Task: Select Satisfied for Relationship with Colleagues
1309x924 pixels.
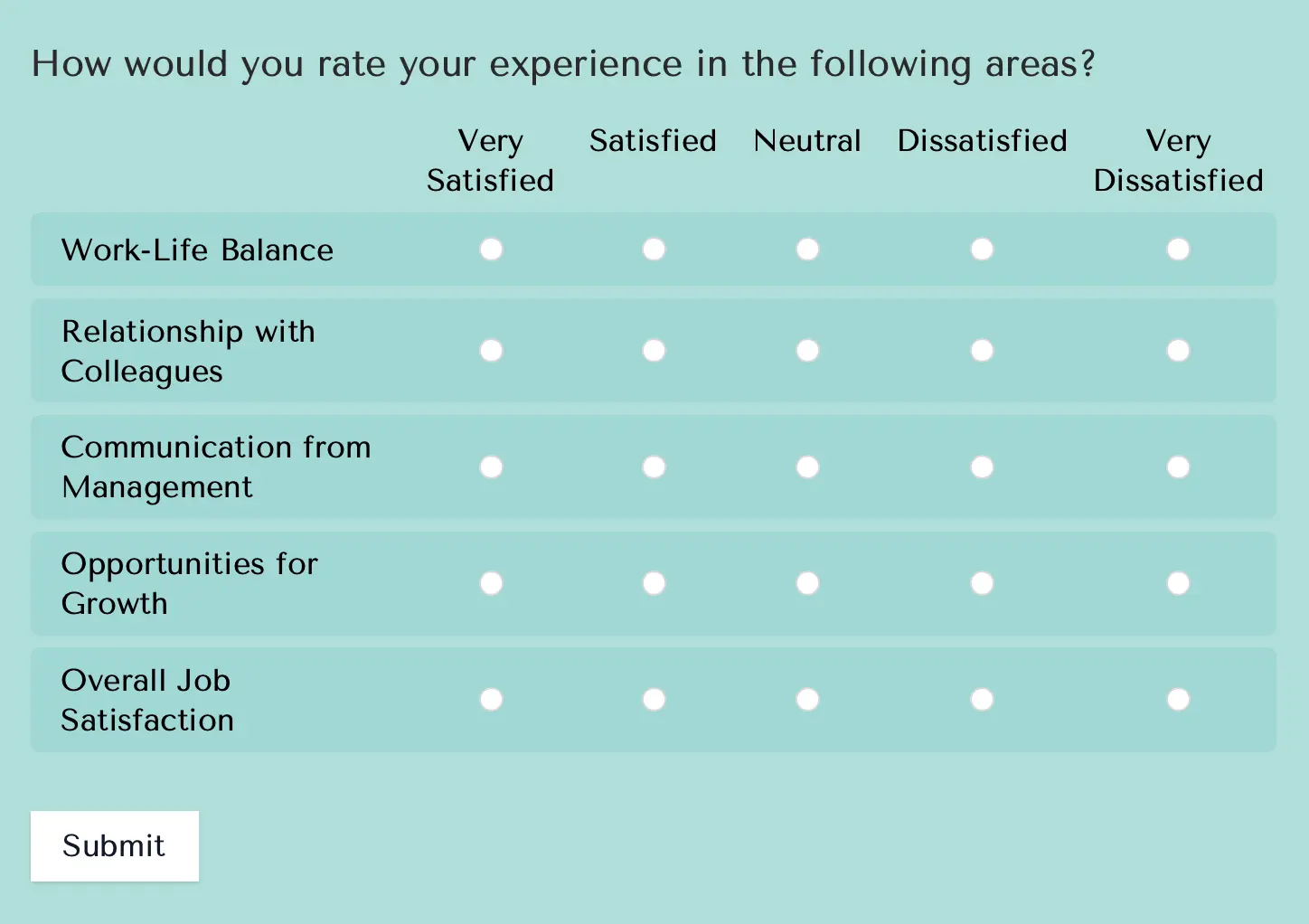Action: tap(654, 351)
